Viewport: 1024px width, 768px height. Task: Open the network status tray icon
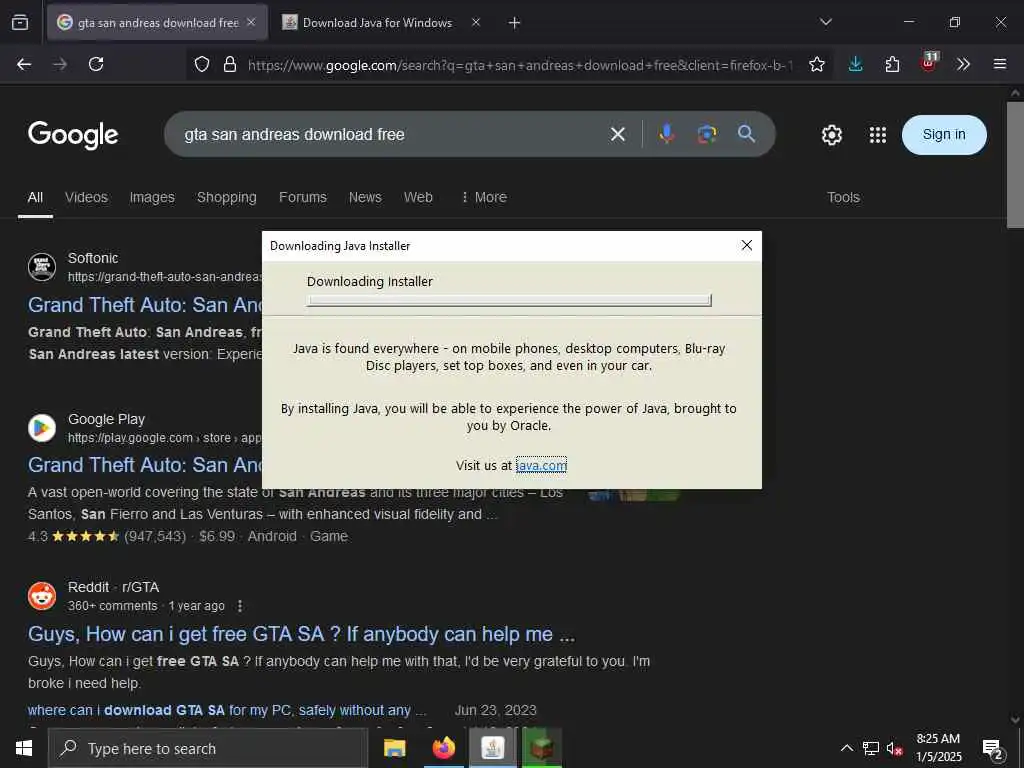click(x=871, y=748)
